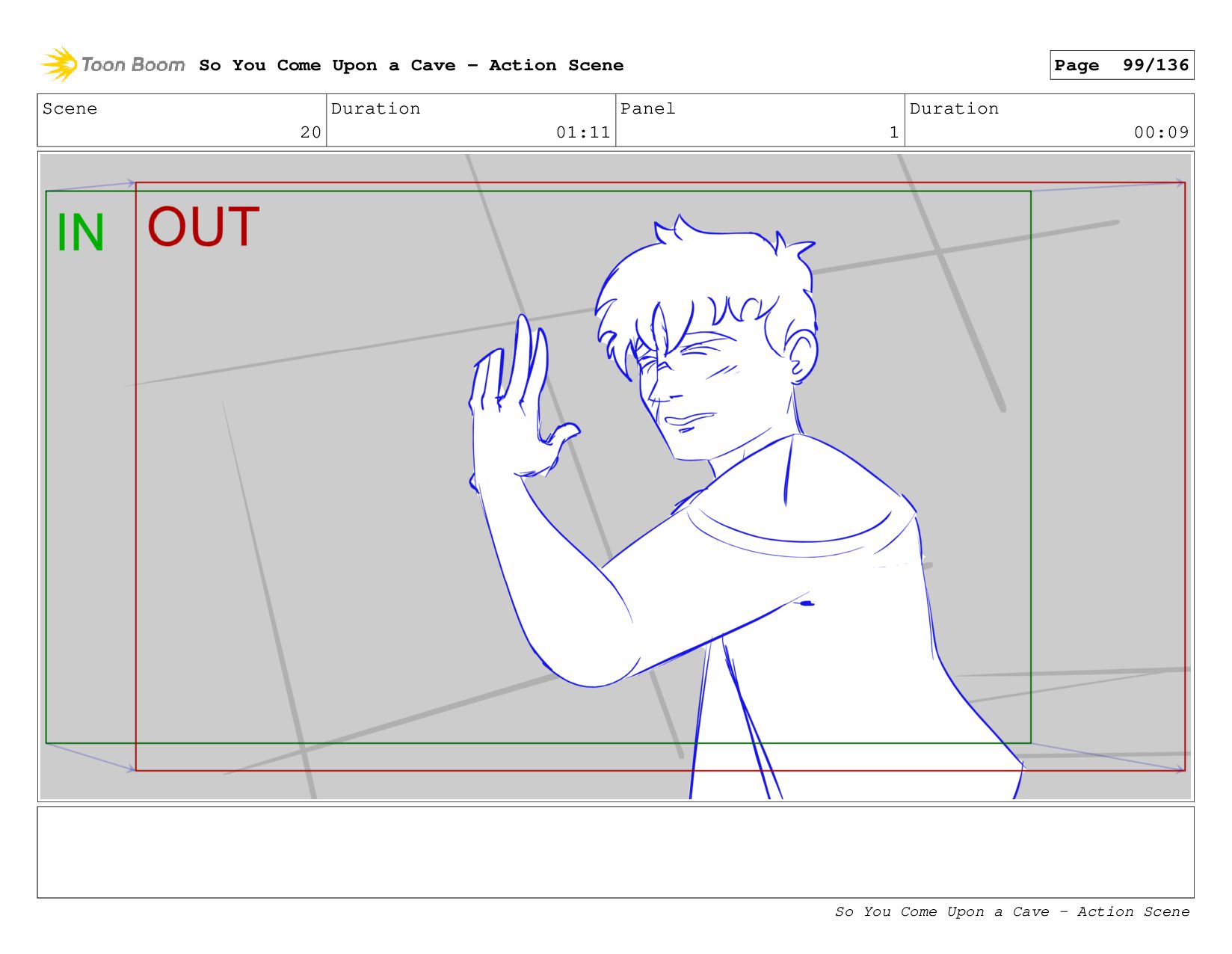The width and height of the screenshot is (1232, 954).
Task: Click the scene duration value '01:11'
Action: [x=583, y=132]
